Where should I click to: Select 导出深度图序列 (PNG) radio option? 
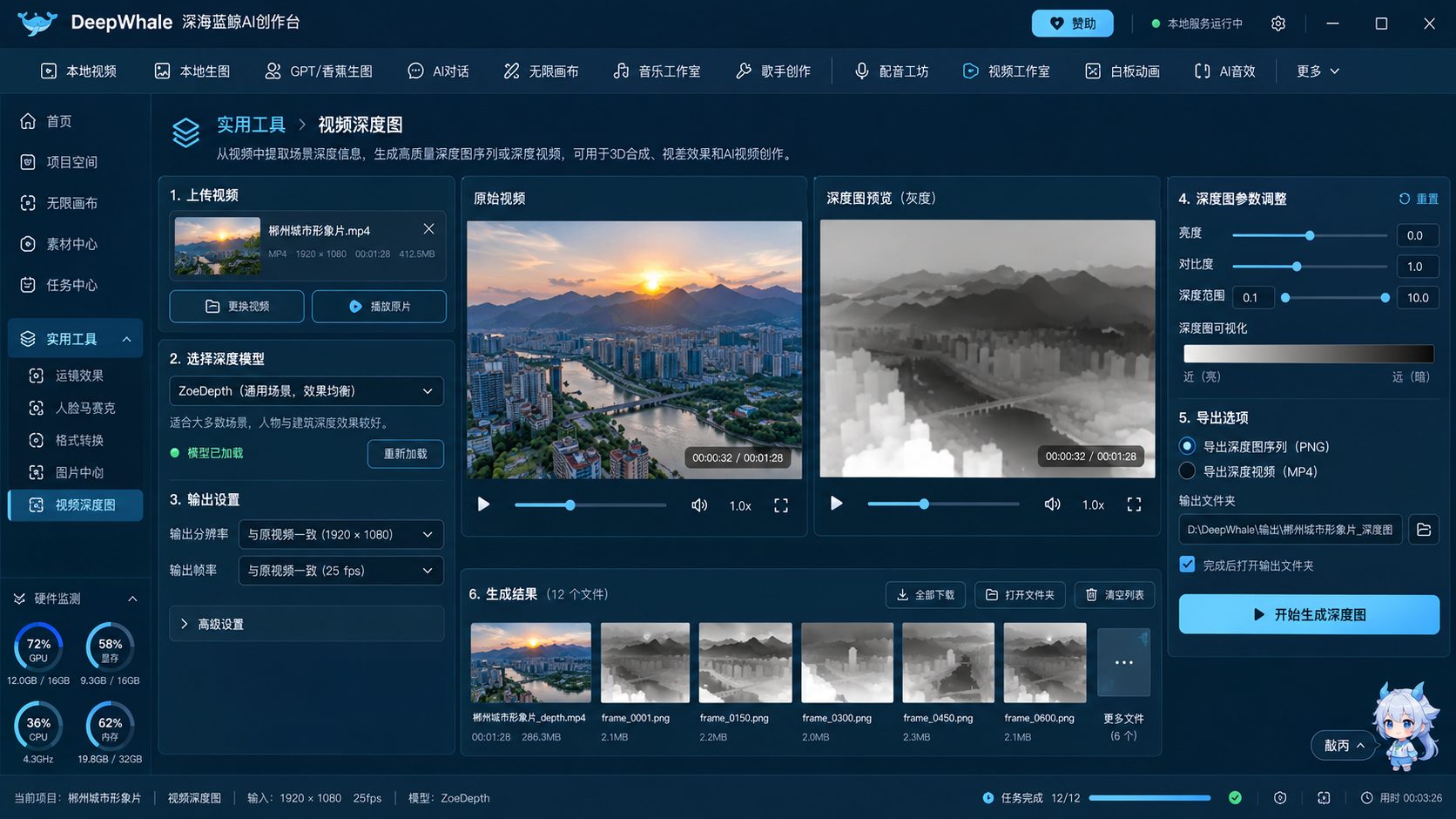pos(1187,446)
